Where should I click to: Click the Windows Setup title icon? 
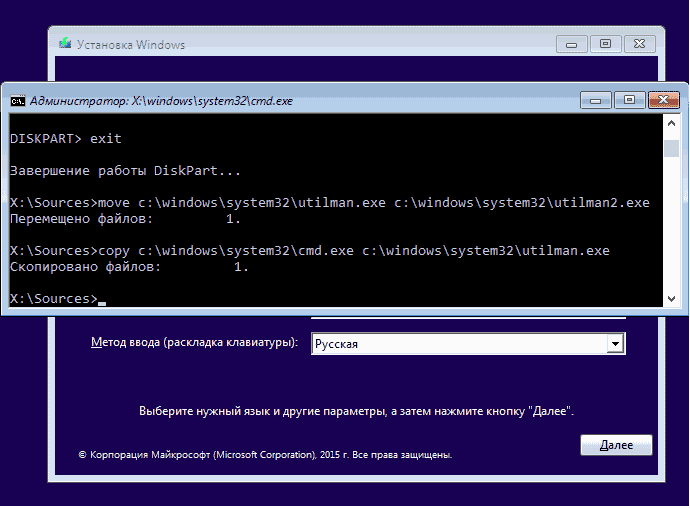65,43
